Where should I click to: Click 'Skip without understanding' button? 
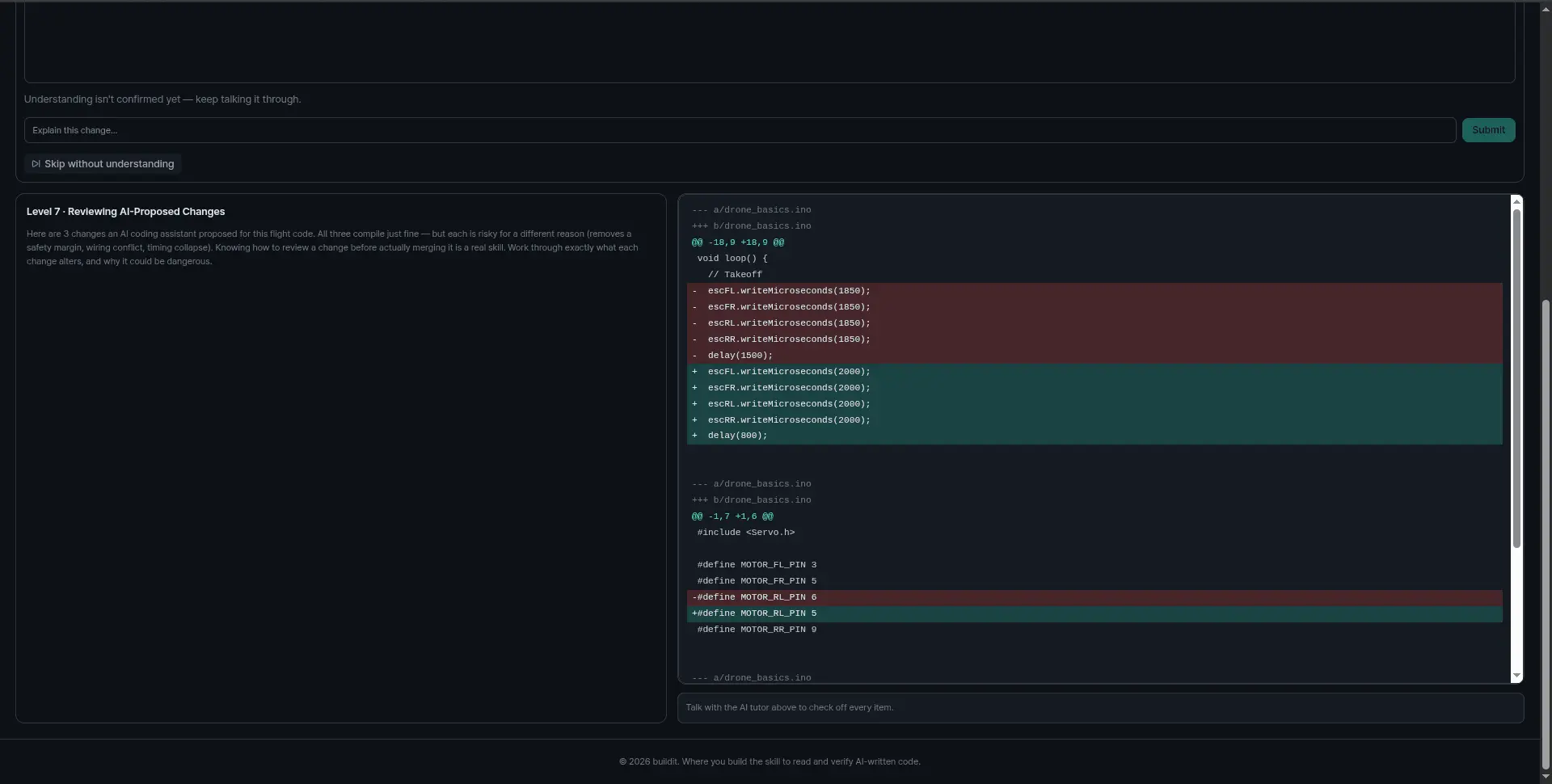click(103, 164)
